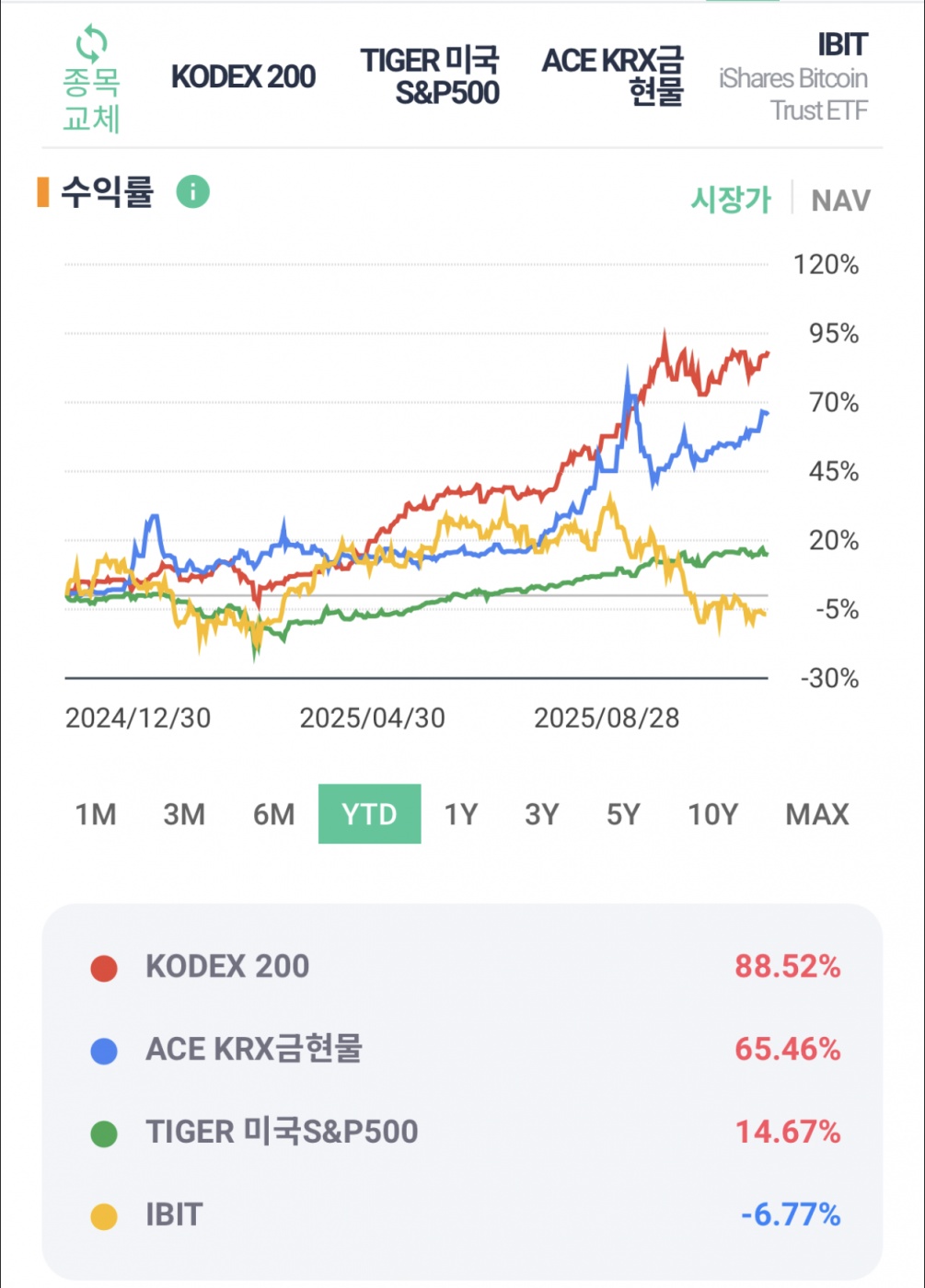Click the blue ACE KRX금현물 legend dot
Image resolution: width=925 pixels, height=1288 pixels.
pyautogui.click(x=104, y=1051)
